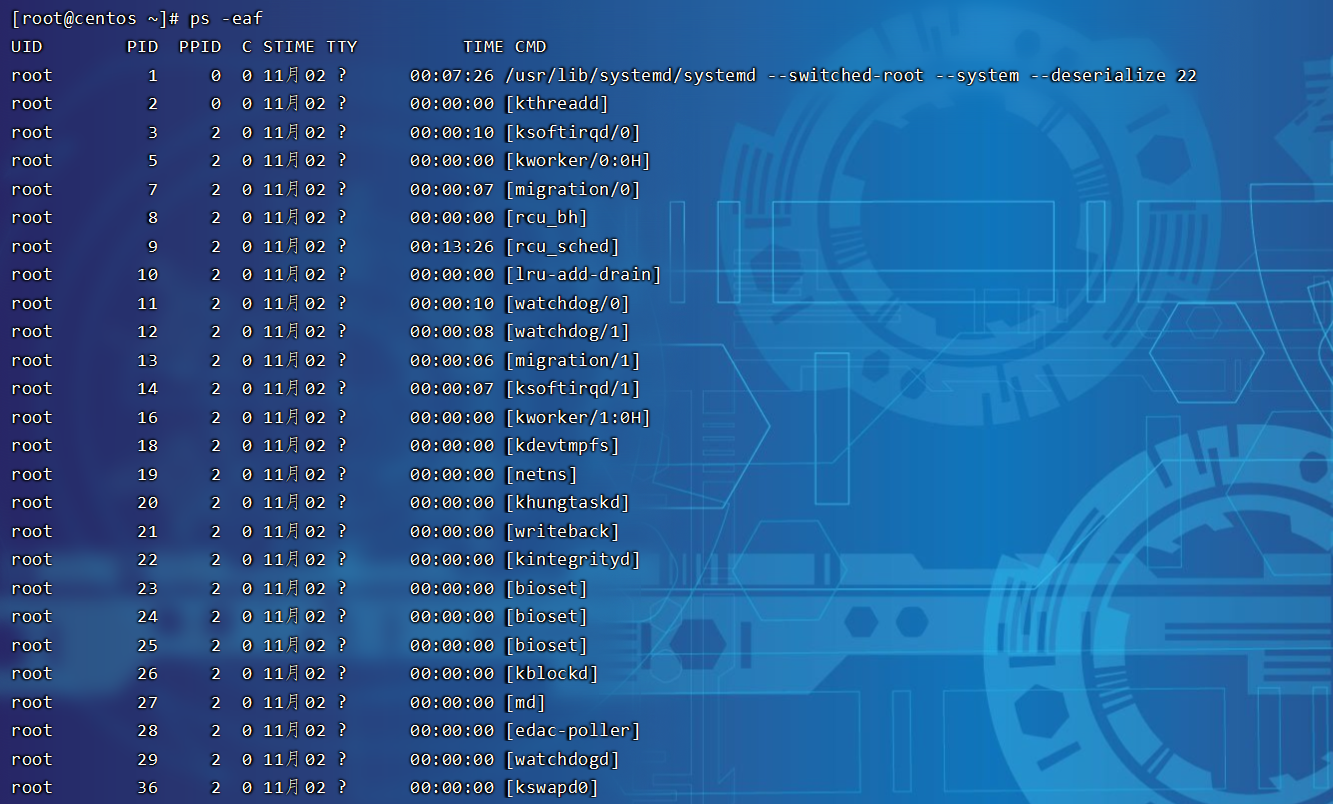The image size is (1333, 804).
Task: Click the [md] process name
Action: click(x=526, y=702)
